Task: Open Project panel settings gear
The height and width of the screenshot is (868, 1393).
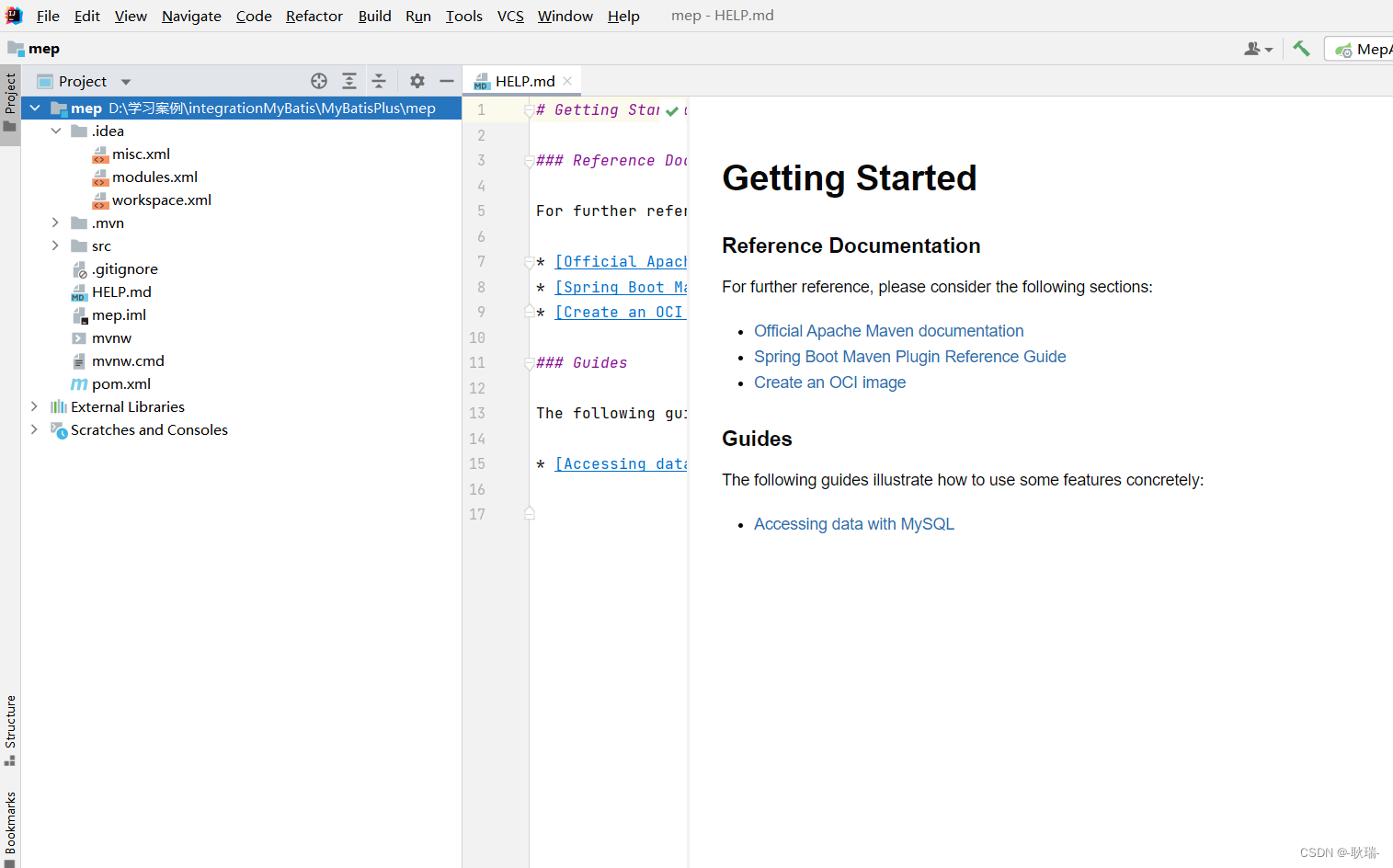Action: click(417, 81)
